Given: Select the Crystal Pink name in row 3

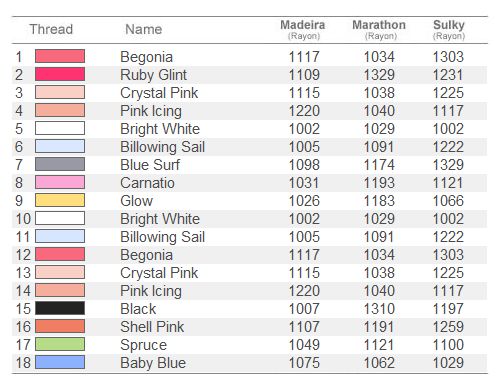Looking at the screenshot, I should (x=159, y=93).
